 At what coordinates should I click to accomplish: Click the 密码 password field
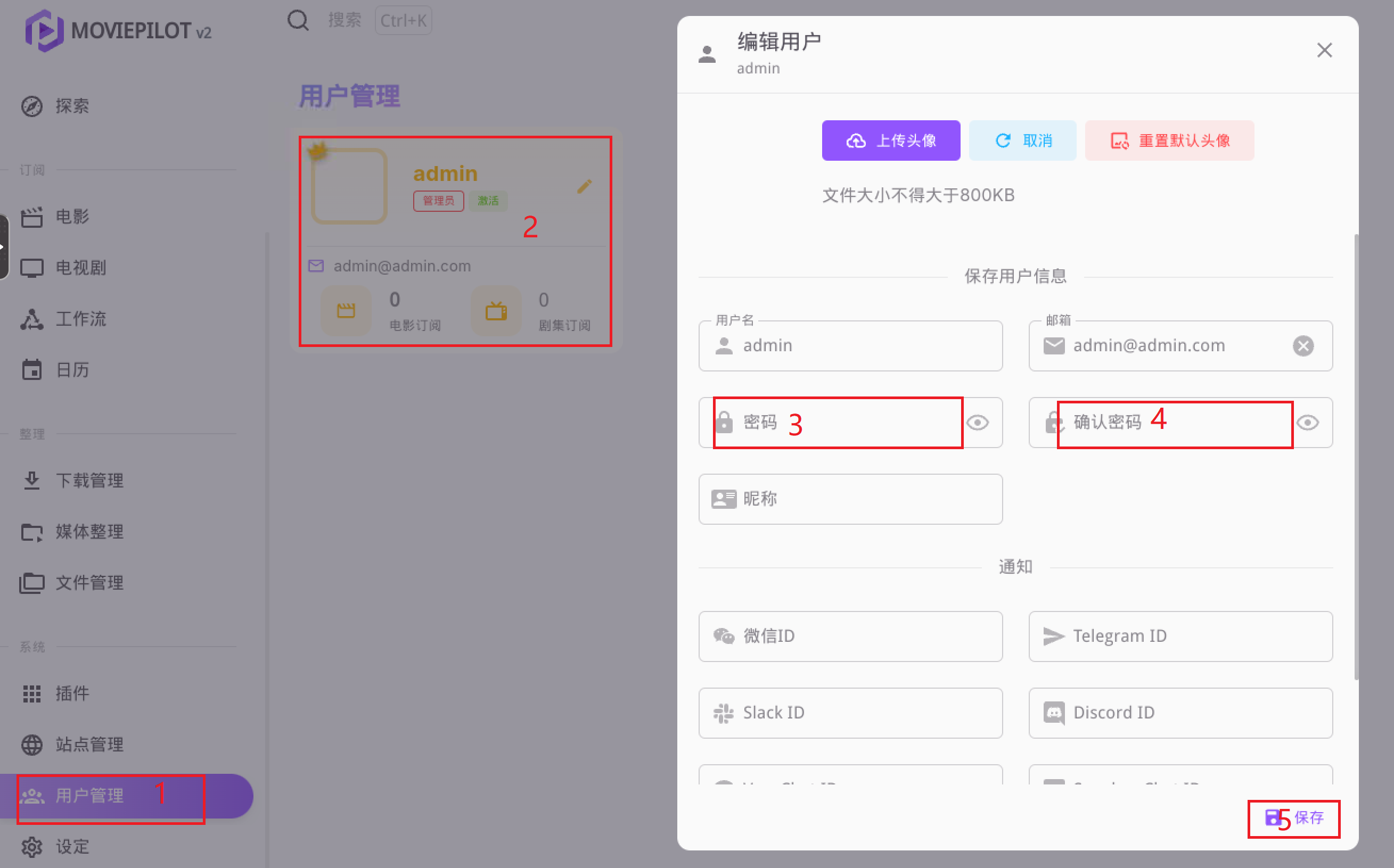click(851, 423)
